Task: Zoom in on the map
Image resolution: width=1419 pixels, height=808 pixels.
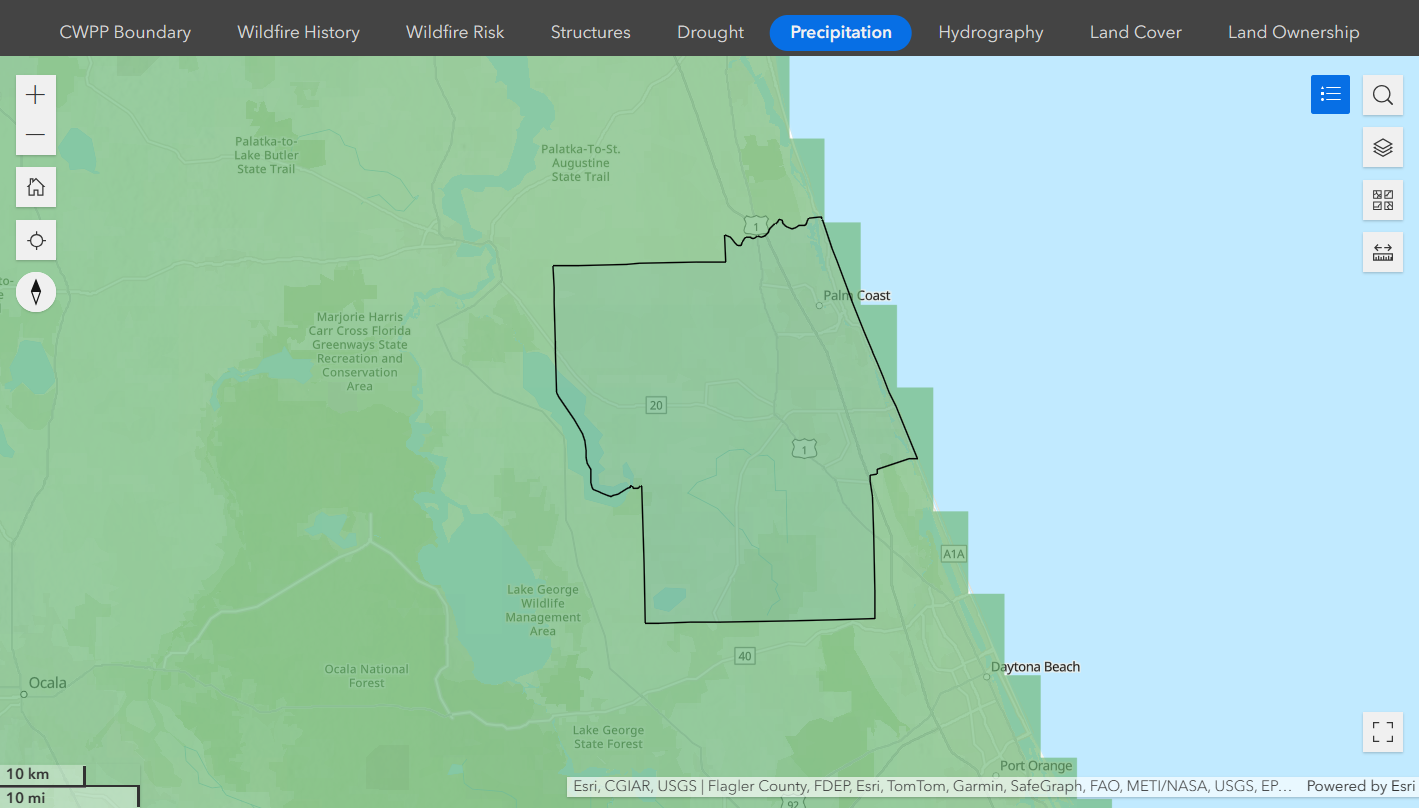Action: (36, 95)
